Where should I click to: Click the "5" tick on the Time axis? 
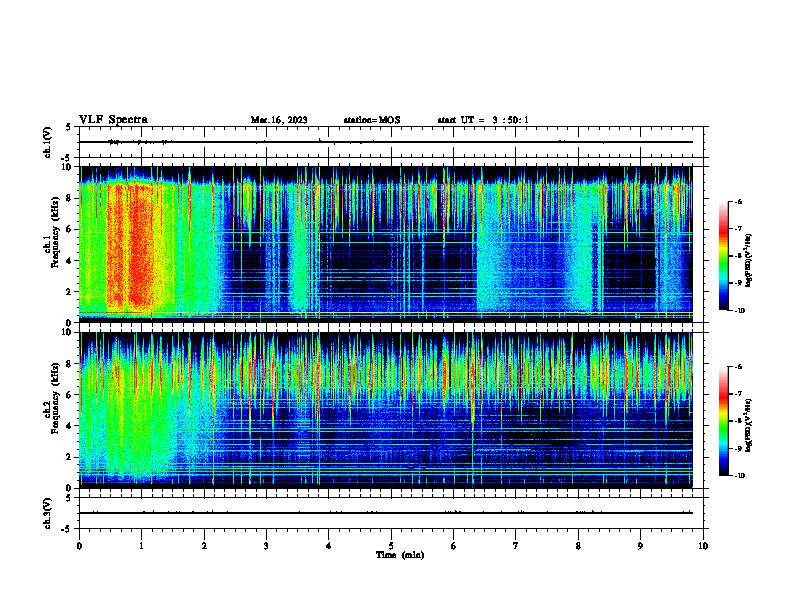391,546
